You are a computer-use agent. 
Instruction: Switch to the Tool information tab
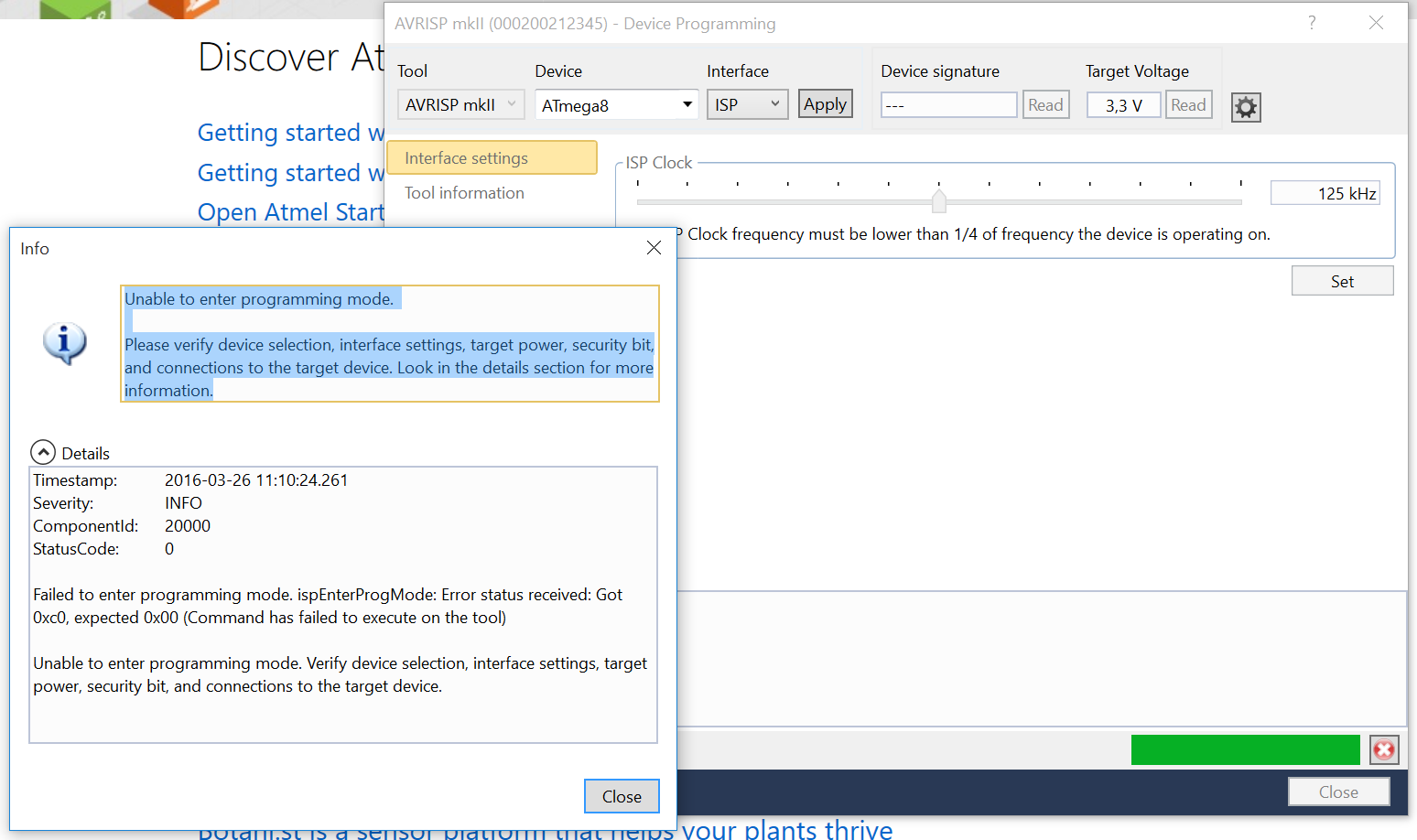tap(465, 193)
